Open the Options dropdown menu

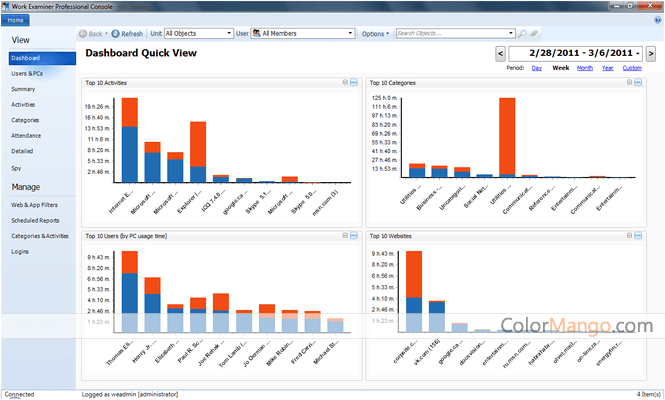375,33
